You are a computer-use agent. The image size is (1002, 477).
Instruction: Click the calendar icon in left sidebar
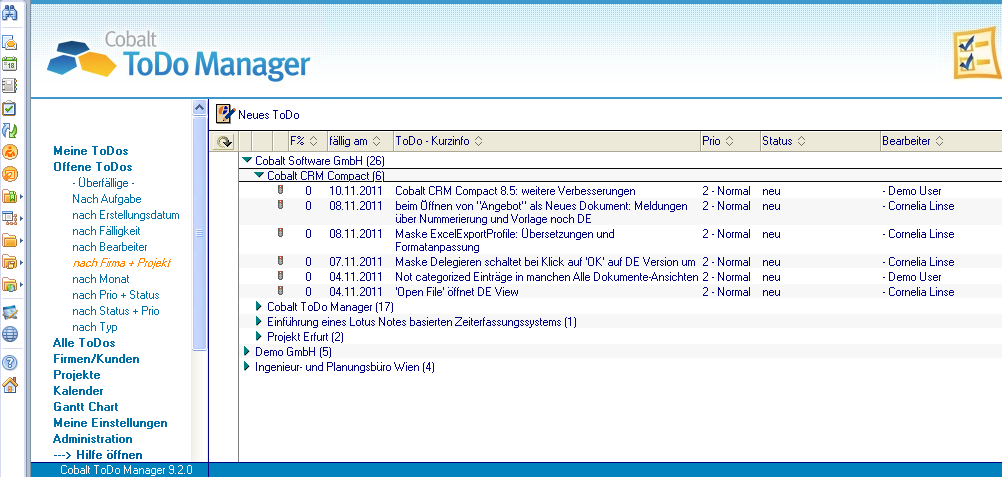(10, 64)
